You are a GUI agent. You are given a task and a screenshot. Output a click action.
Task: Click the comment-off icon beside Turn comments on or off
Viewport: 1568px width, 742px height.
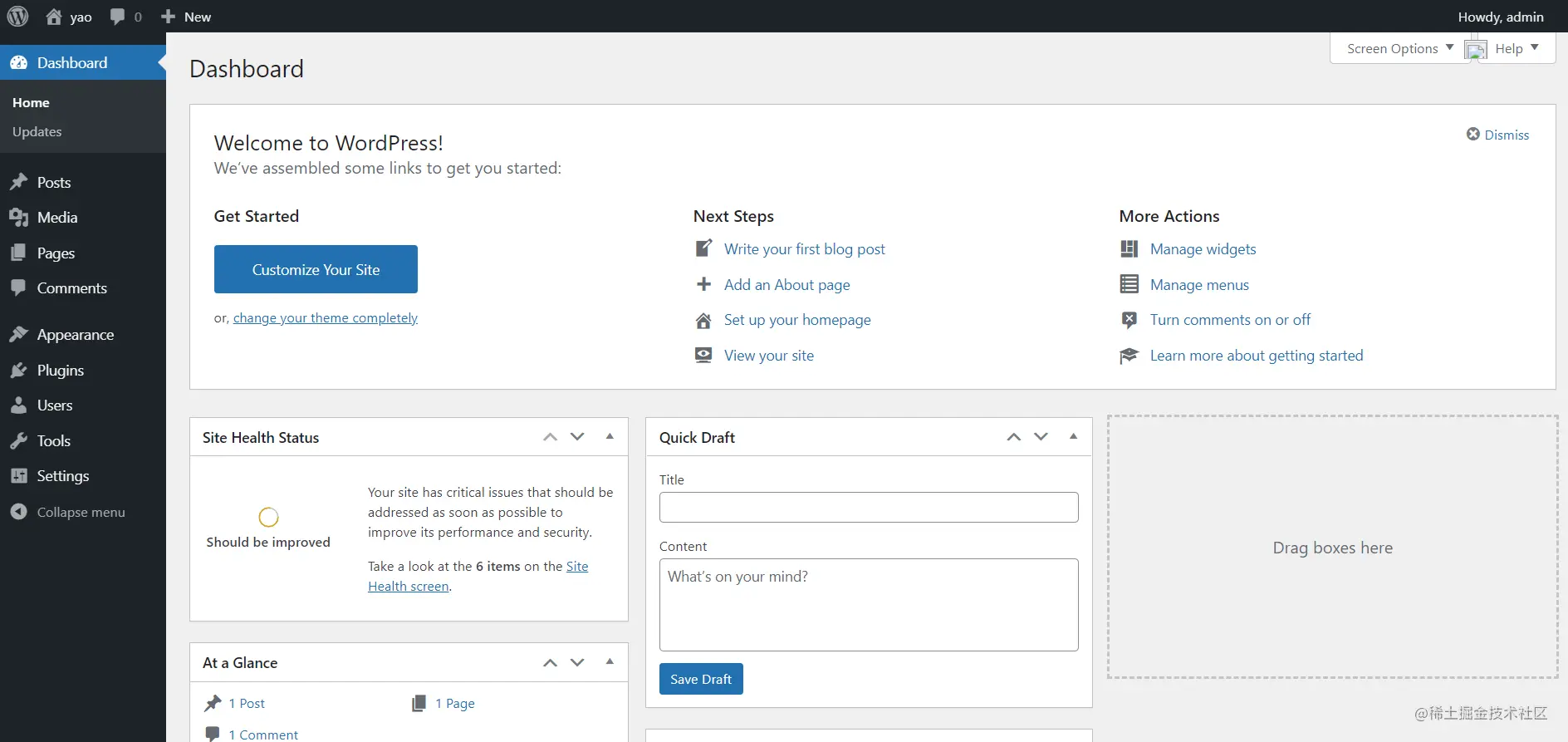pos(1129,320)
